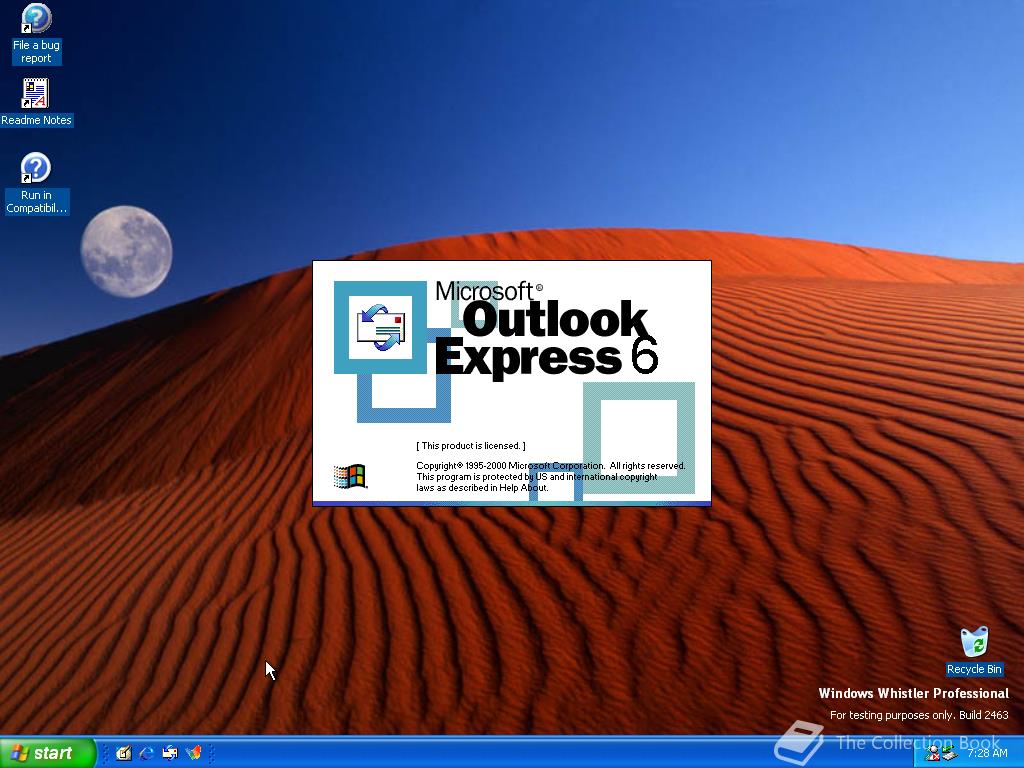Launch Internet Explorer from quick launch

click(x=147, y=753)
